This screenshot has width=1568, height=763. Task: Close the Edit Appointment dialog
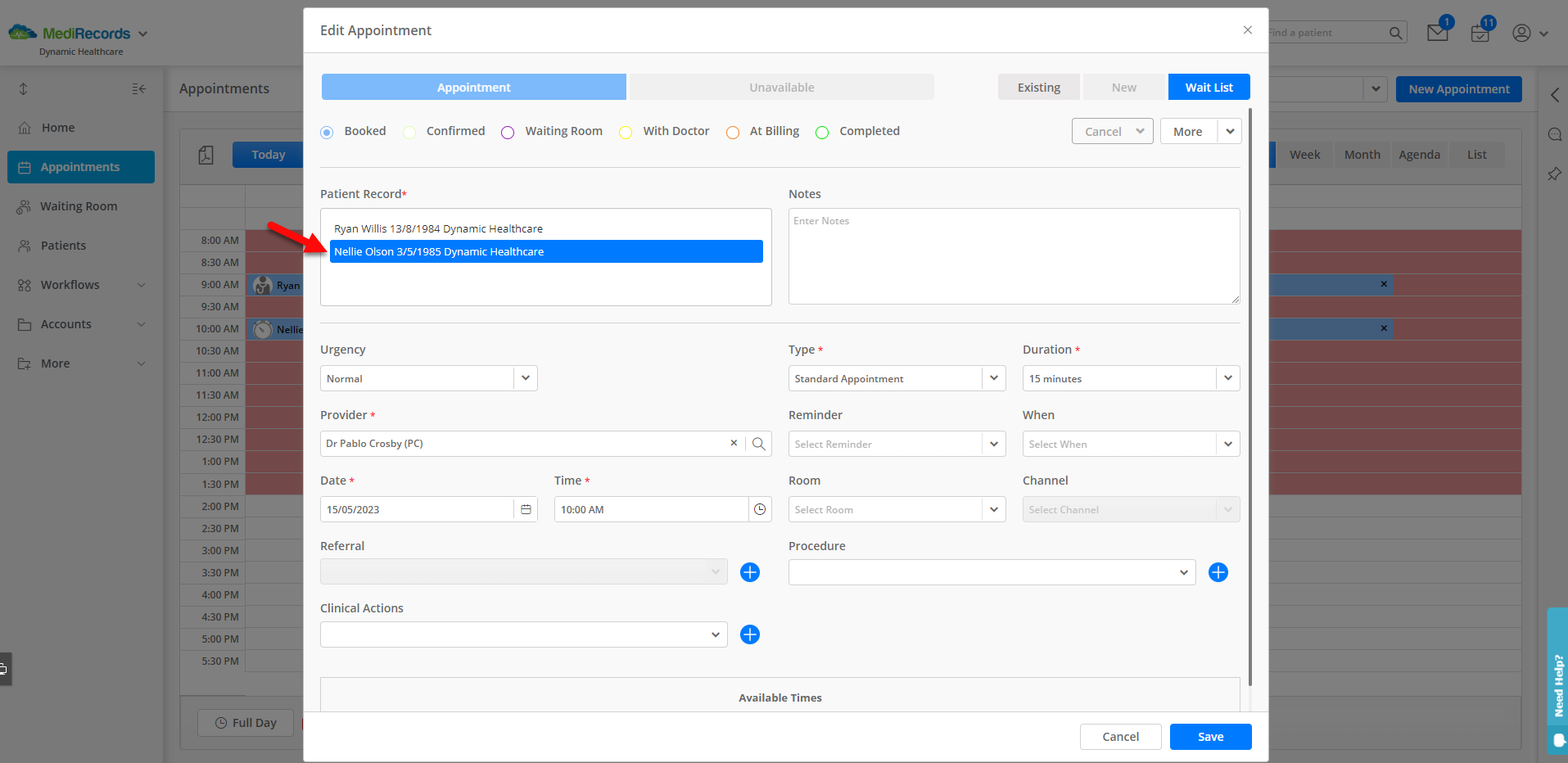pyautogui.click(x=1247, y=30)
